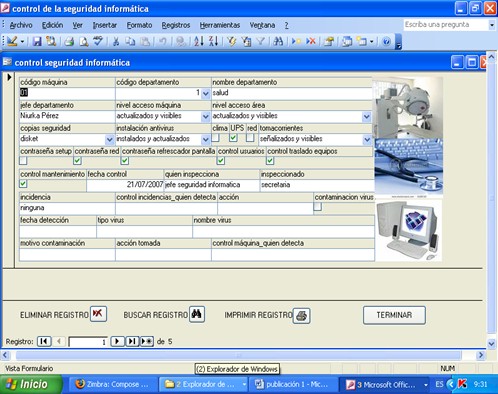The image size is (498, 394).
Task: Click the Inicio start button
Action: 31,384
